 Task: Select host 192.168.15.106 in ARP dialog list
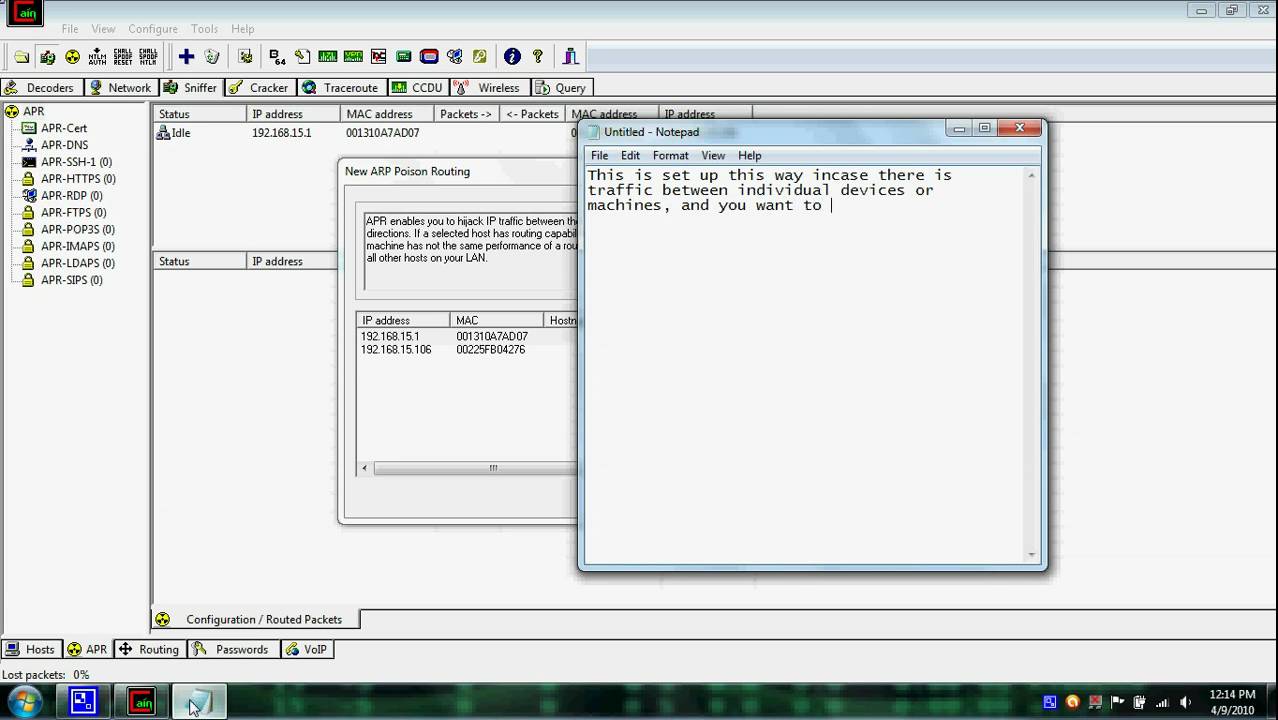point(396,350)
